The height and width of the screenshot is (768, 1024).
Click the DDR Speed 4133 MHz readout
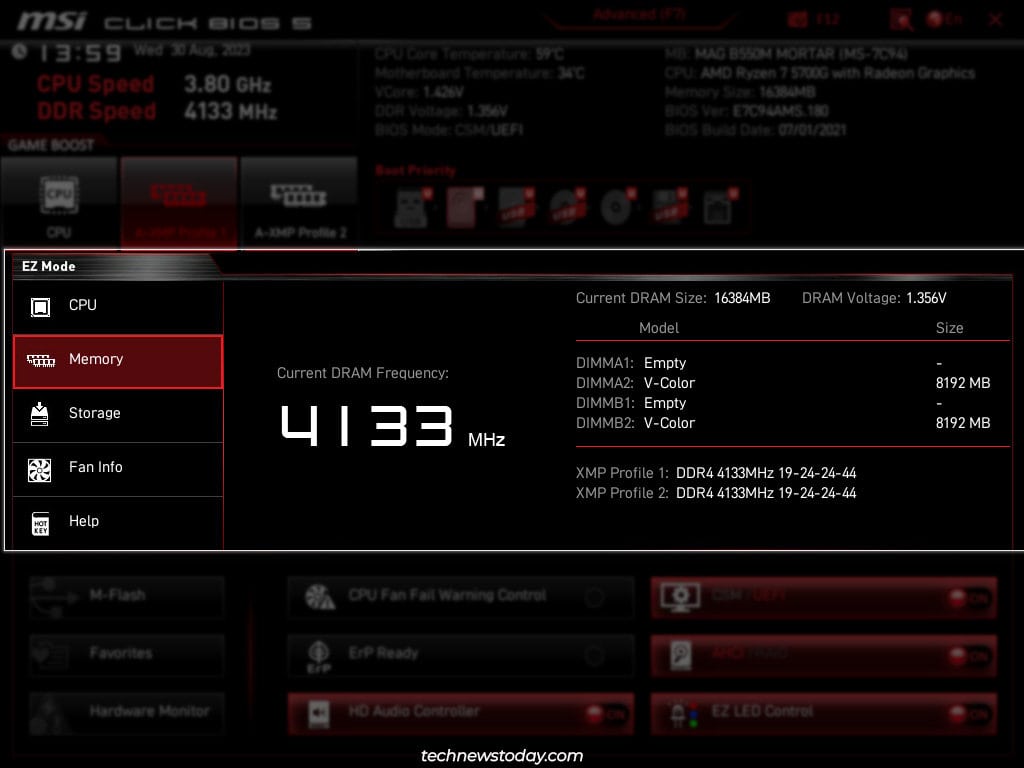[x=231, y=112]
